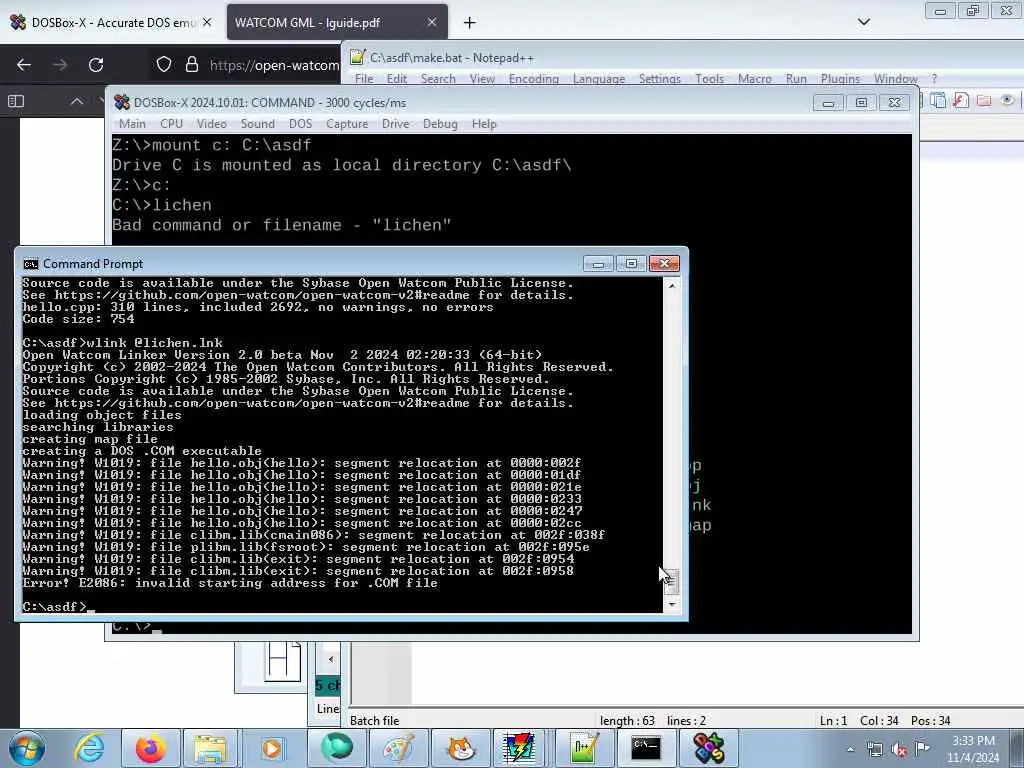1024x768 pixels.
Task: Open a new browser tab
Action: [470, 23]
